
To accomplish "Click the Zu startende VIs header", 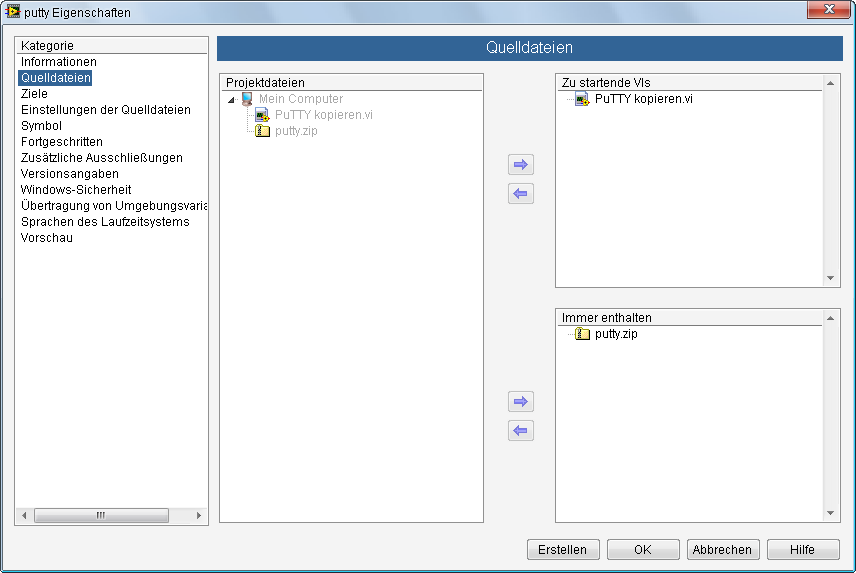I will tap(689, 82).
